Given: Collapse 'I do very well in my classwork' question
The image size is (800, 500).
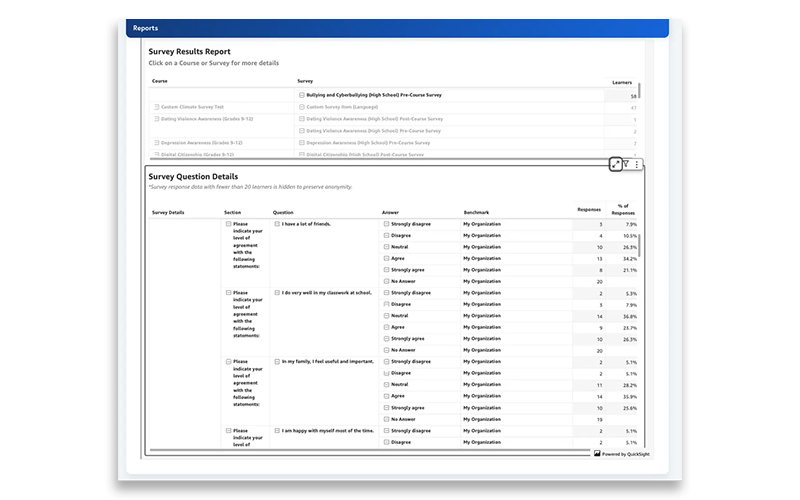Looking at the screenshot, I should click(277, 293).
